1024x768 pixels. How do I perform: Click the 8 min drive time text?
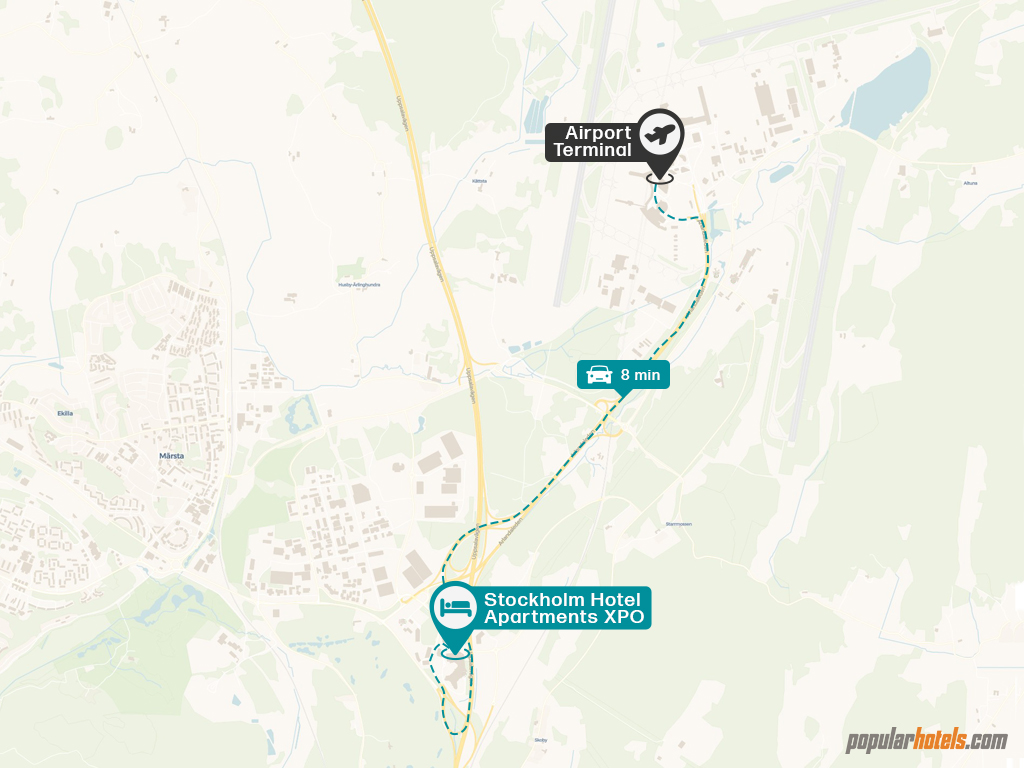click(640, 375)
